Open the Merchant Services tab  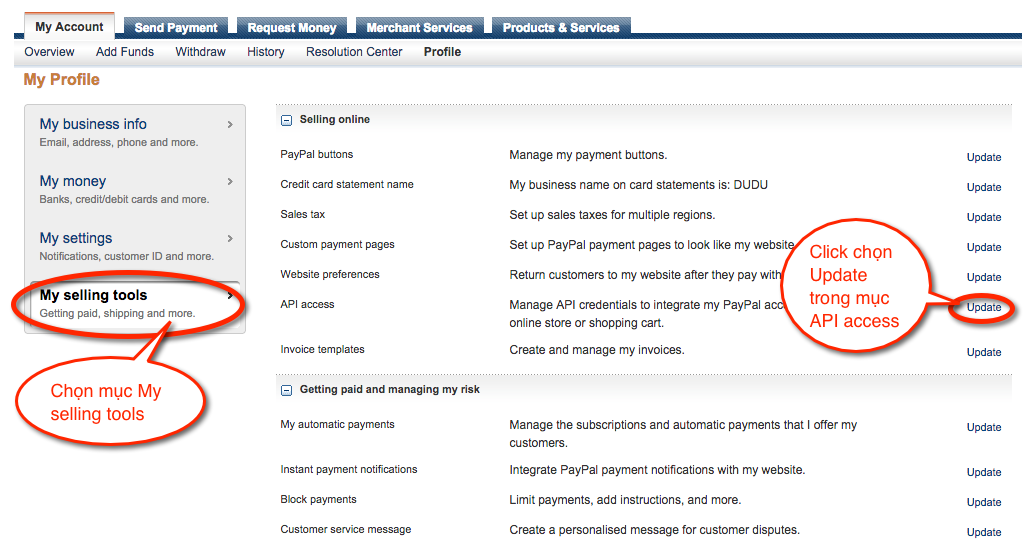pos(419,28)
